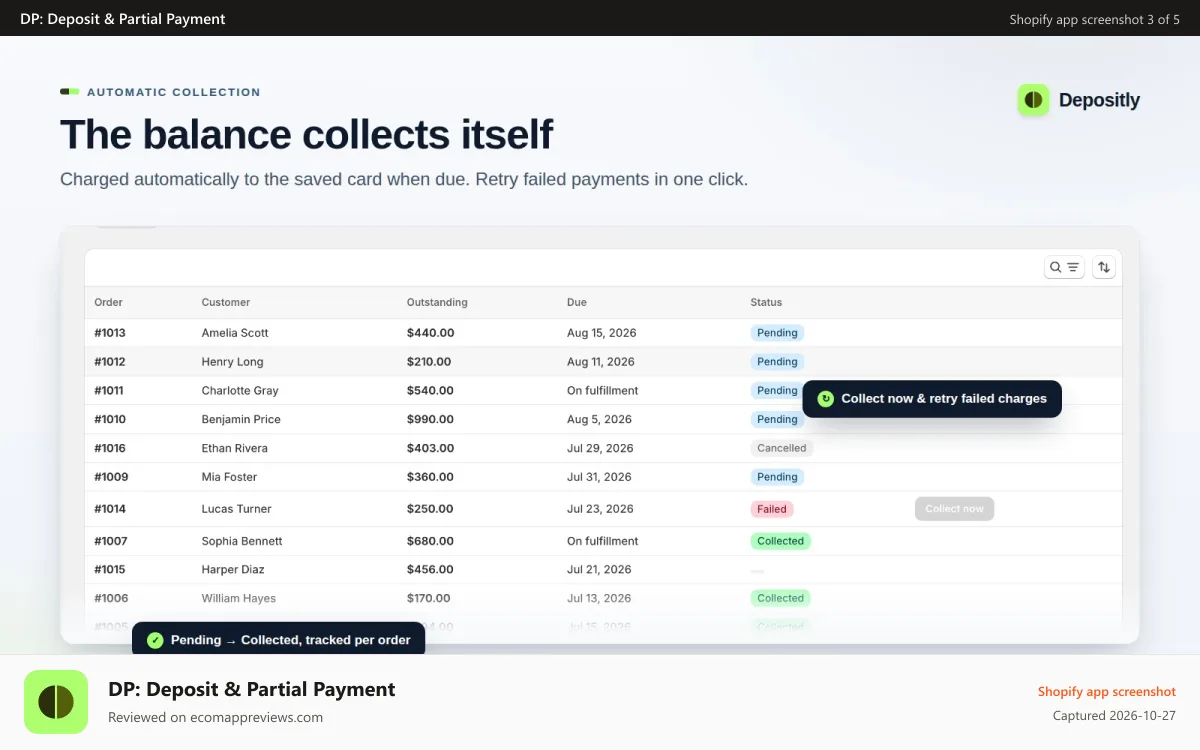Image resolution: width=1200 pixels, height=750 pixels.
Task: Click customer Lucas Turner
Action: (x=236, y=509)
